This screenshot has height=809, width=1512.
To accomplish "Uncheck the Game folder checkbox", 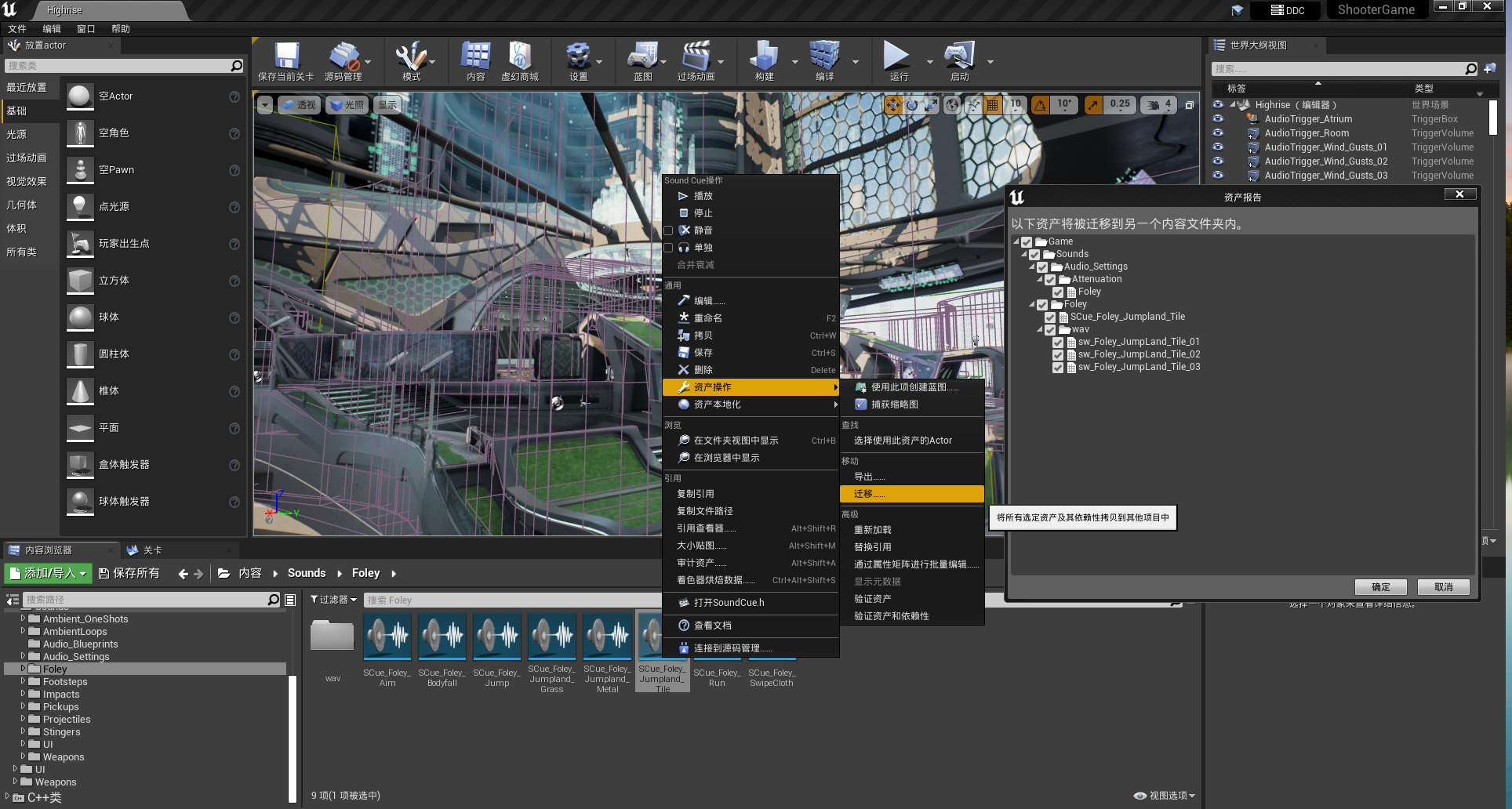I will 1026,241.
